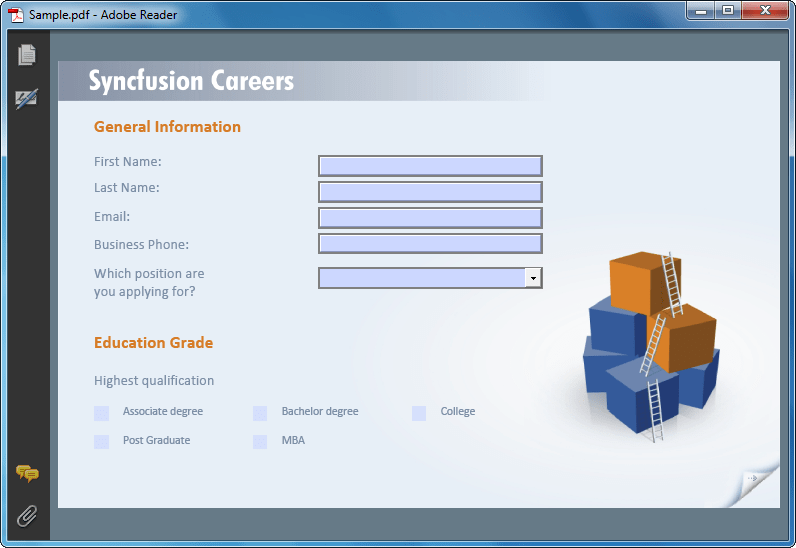Click the College label text
796x548 pixels.
click(458, 411)
